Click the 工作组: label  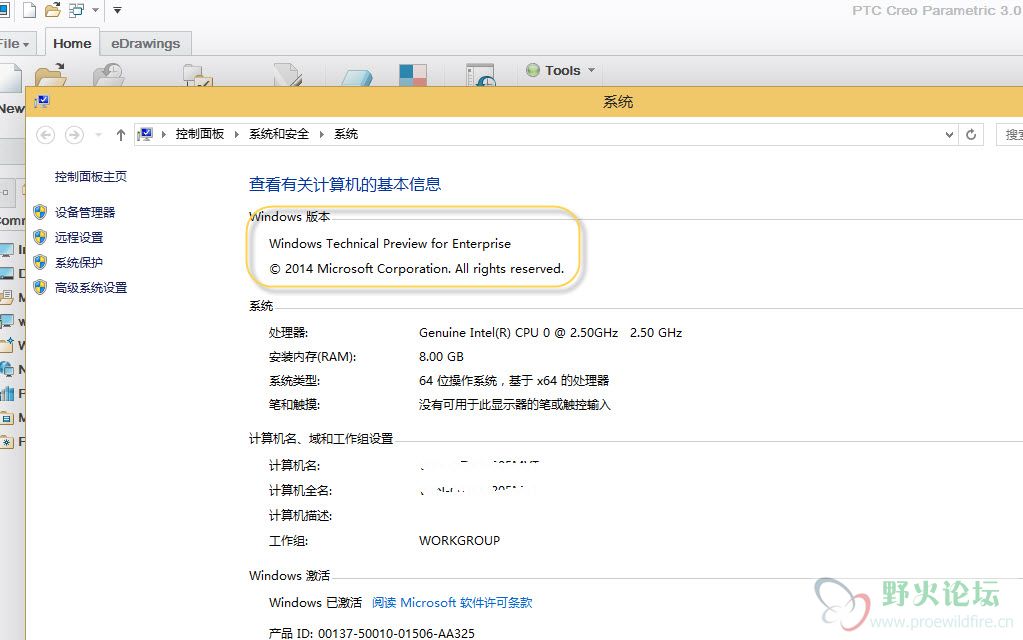pos(288,540)
